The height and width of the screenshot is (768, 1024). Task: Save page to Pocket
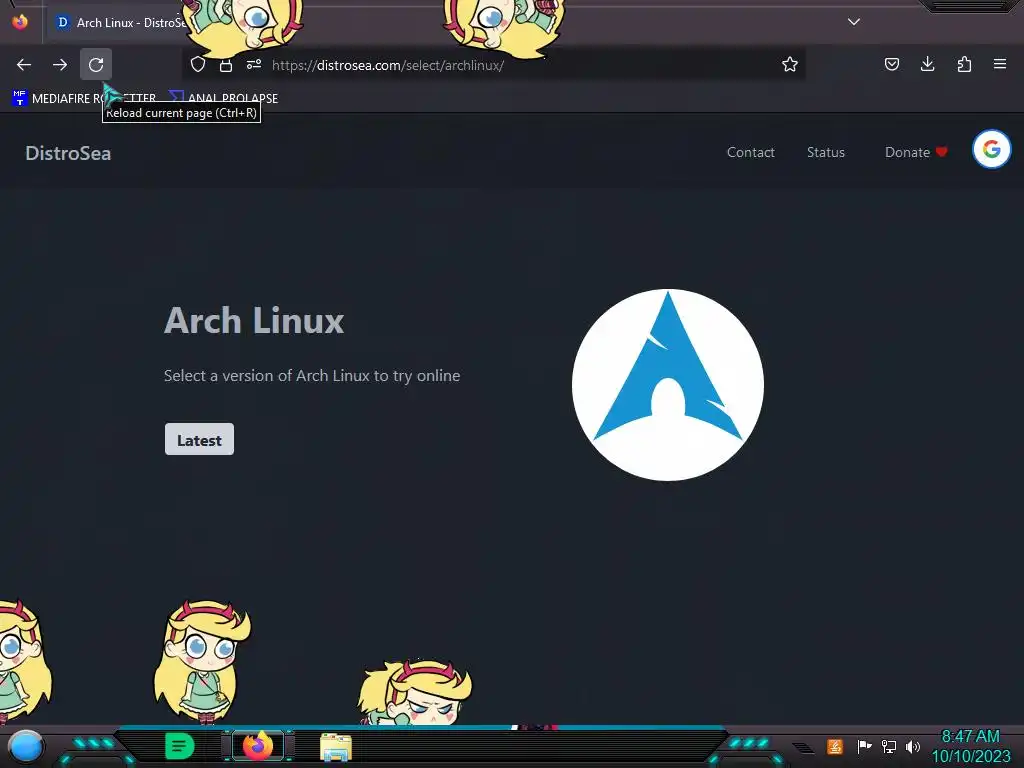click(891, 64)
